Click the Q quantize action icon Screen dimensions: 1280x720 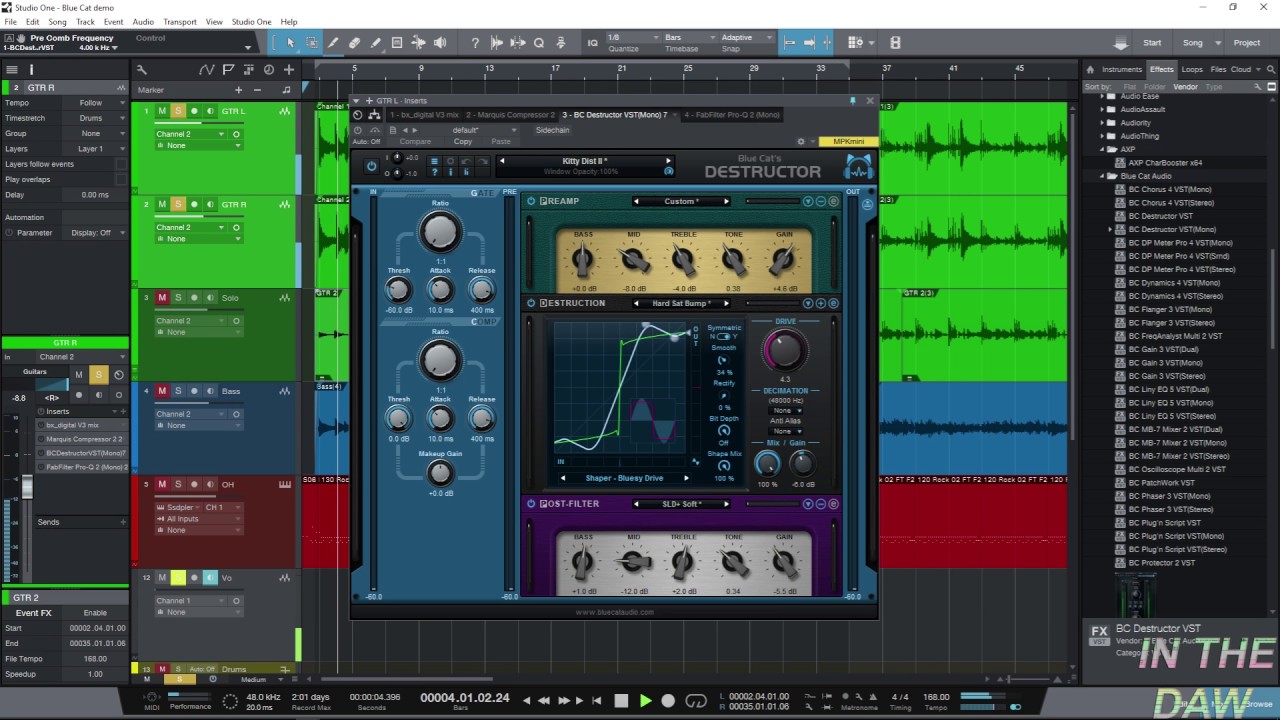539,43
